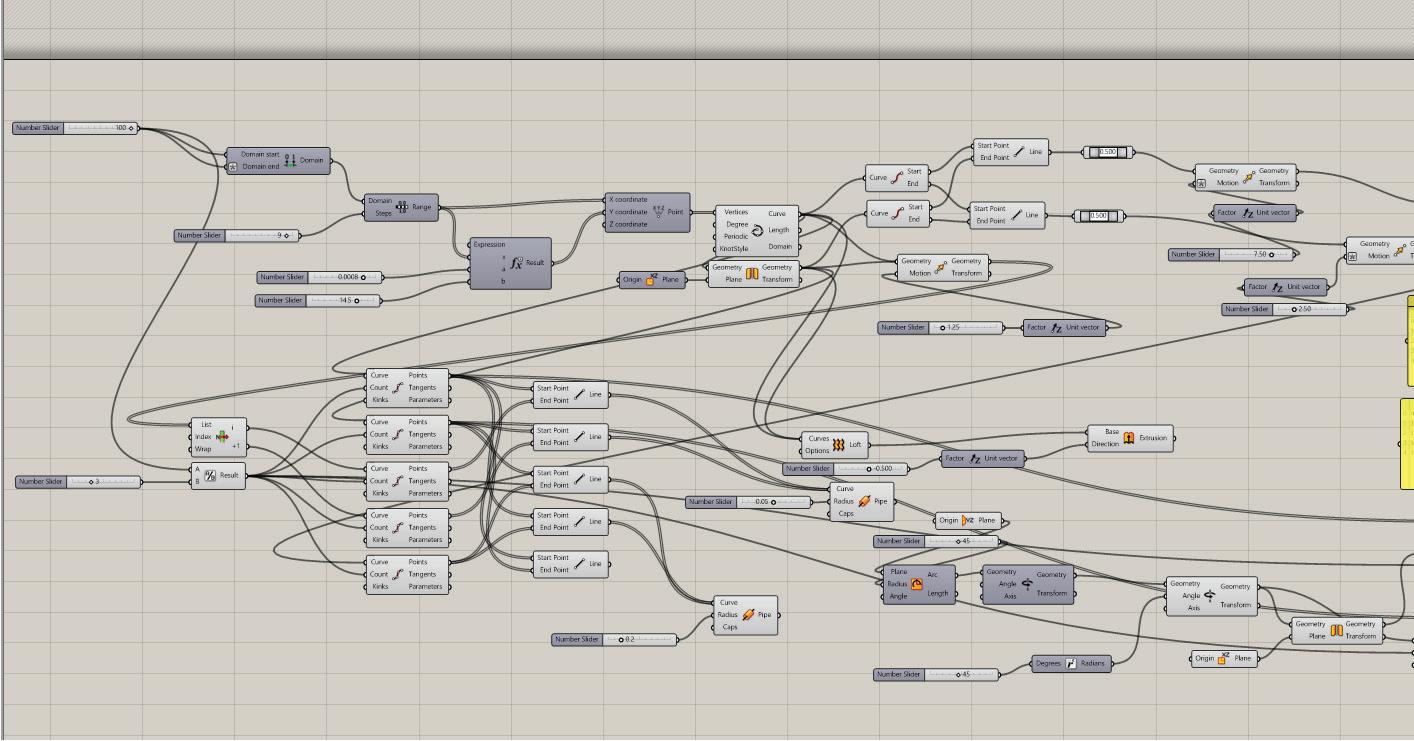Click the YZ Plane component icon
This screenshot has width=1414, height=741.
tap(968, 520)
